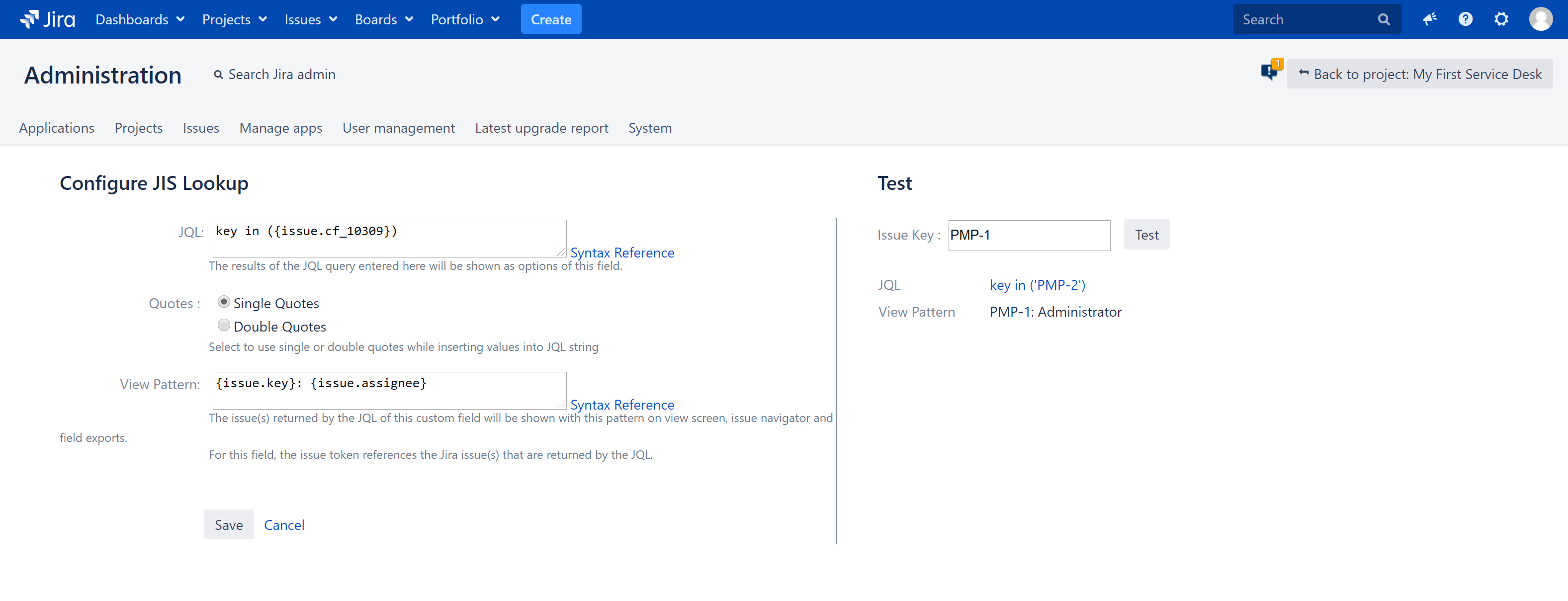The image size is (1568, 601).
Task: Open the feedback megaphone icon
Action: [1429, 19]
